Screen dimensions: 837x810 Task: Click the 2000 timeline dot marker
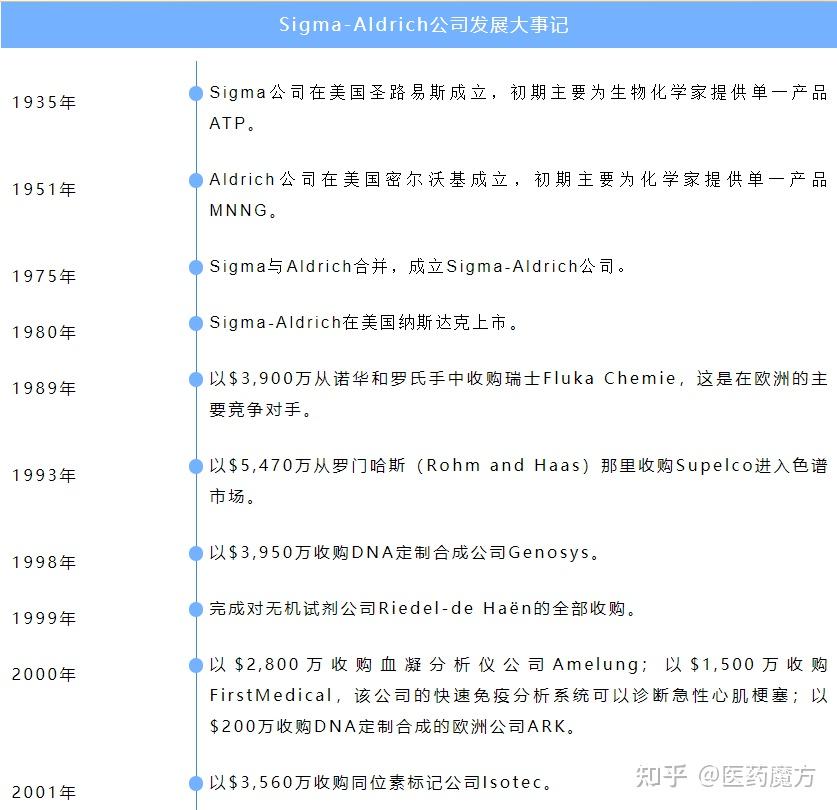pyautogui.click(x=194, y=663)
